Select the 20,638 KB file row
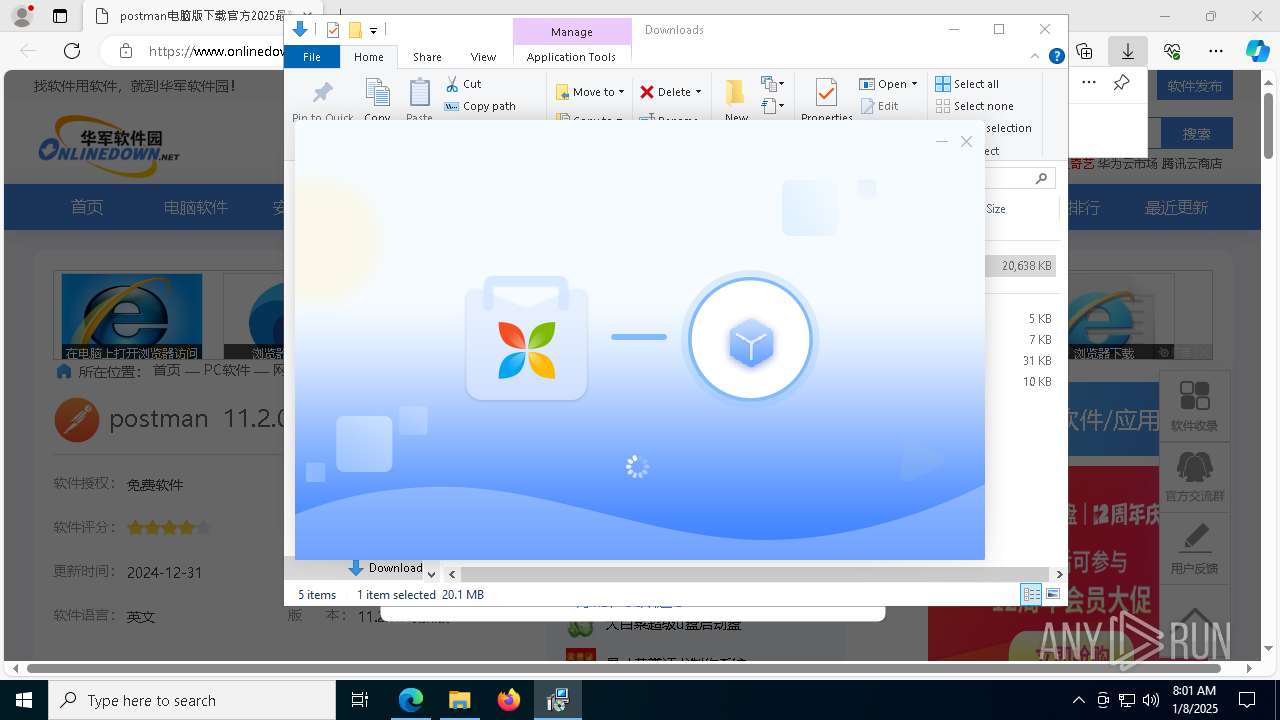Image resolution: width=1280 pixels, height=720 pixels. 1020,266
